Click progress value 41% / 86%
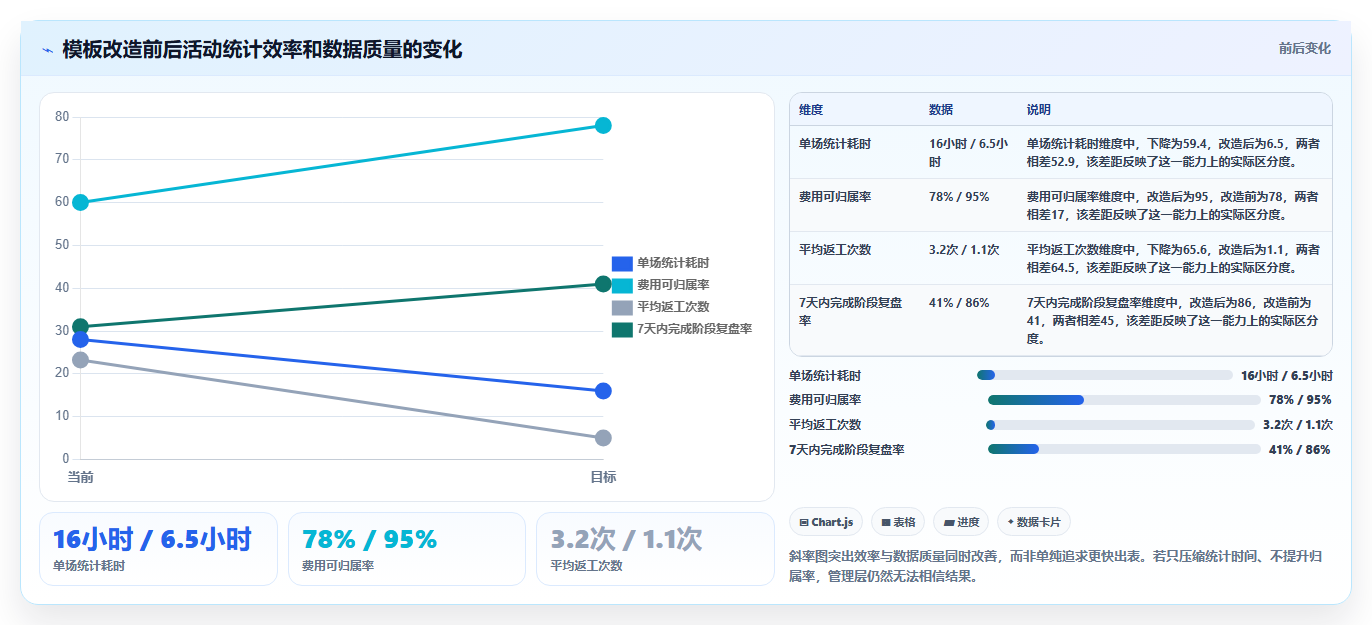This screenshot has height=625, width=1372. click(1300, 450)
